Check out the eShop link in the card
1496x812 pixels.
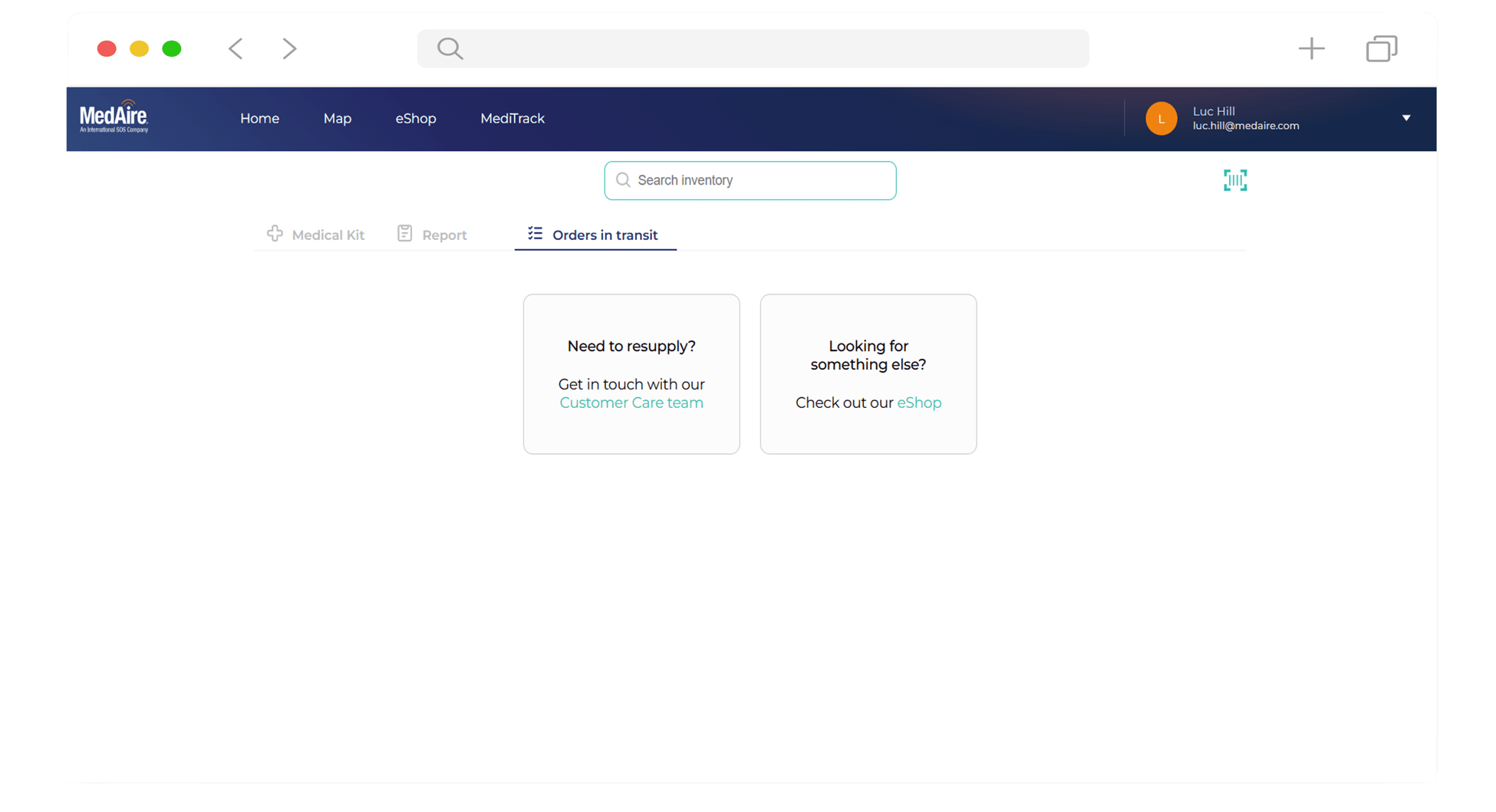coord(919,403)
